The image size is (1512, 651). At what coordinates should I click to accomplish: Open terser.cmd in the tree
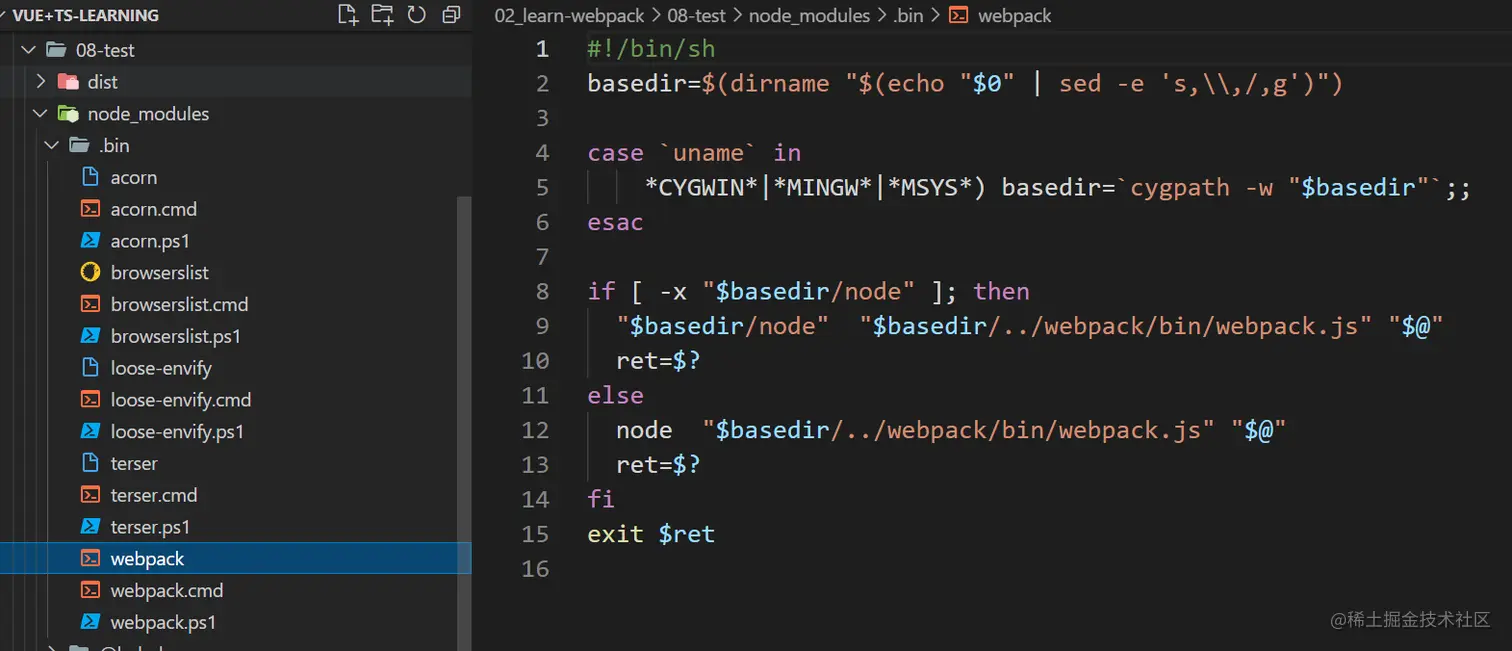154,496
